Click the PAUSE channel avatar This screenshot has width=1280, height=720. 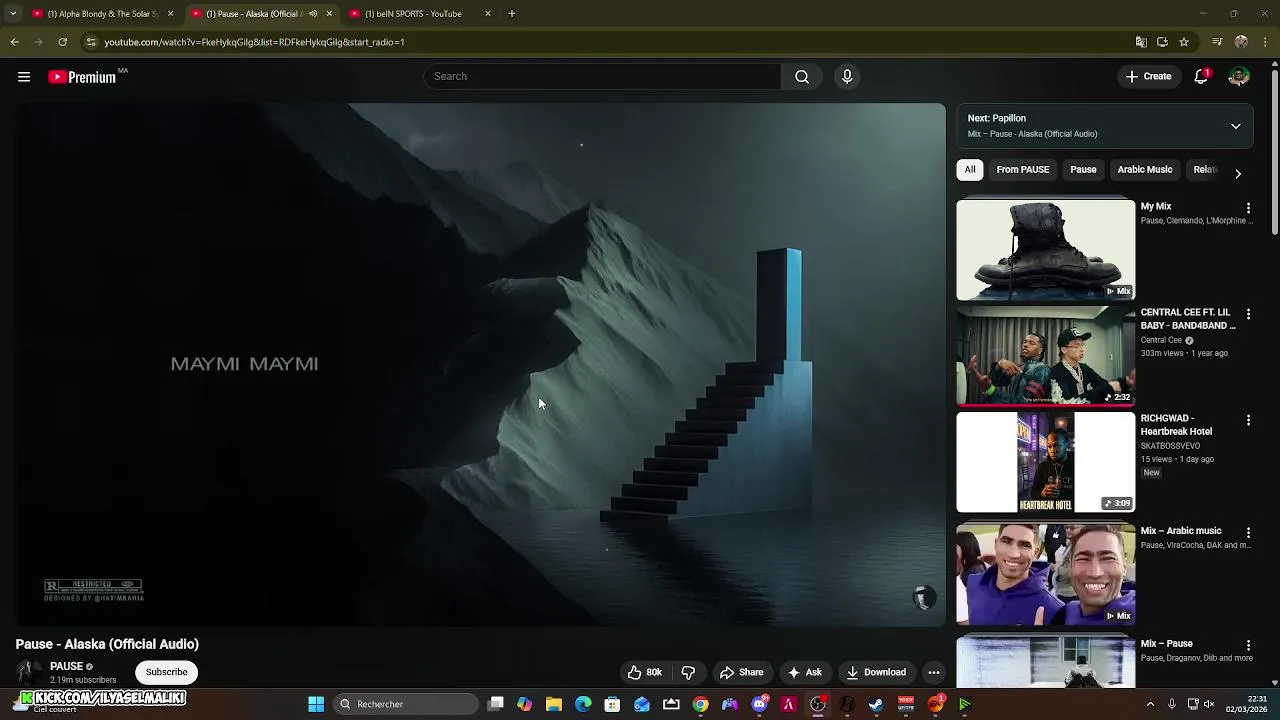[x=29, y=672]
